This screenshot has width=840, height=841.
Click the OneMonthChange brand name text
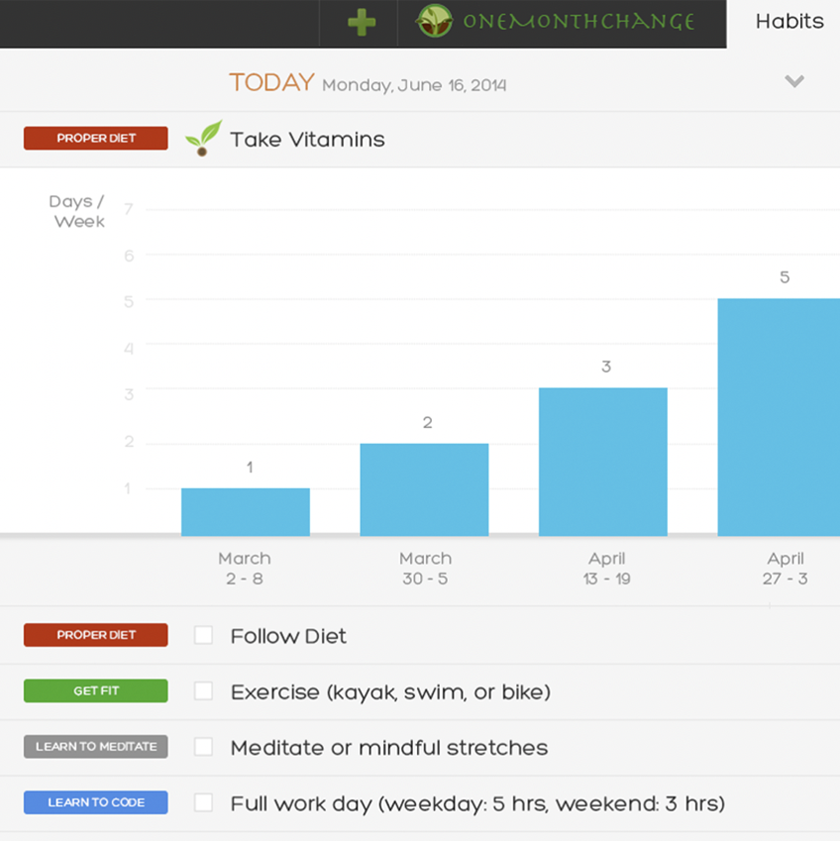click(x=578, y=22)
